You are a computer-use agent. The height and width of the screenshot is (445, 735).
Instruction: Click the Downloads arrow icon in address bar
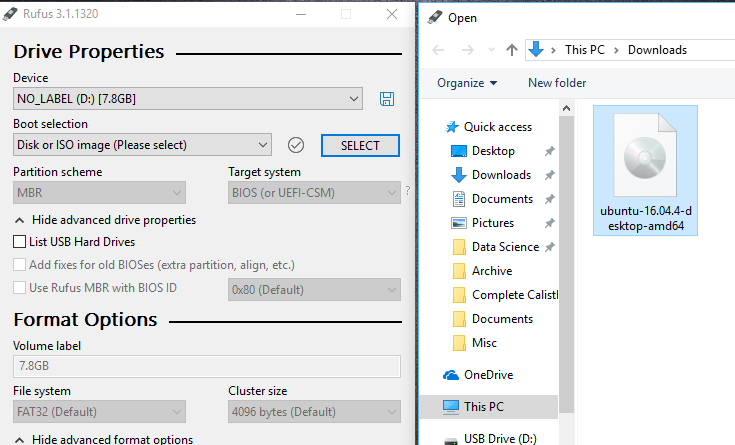(536, 49)
